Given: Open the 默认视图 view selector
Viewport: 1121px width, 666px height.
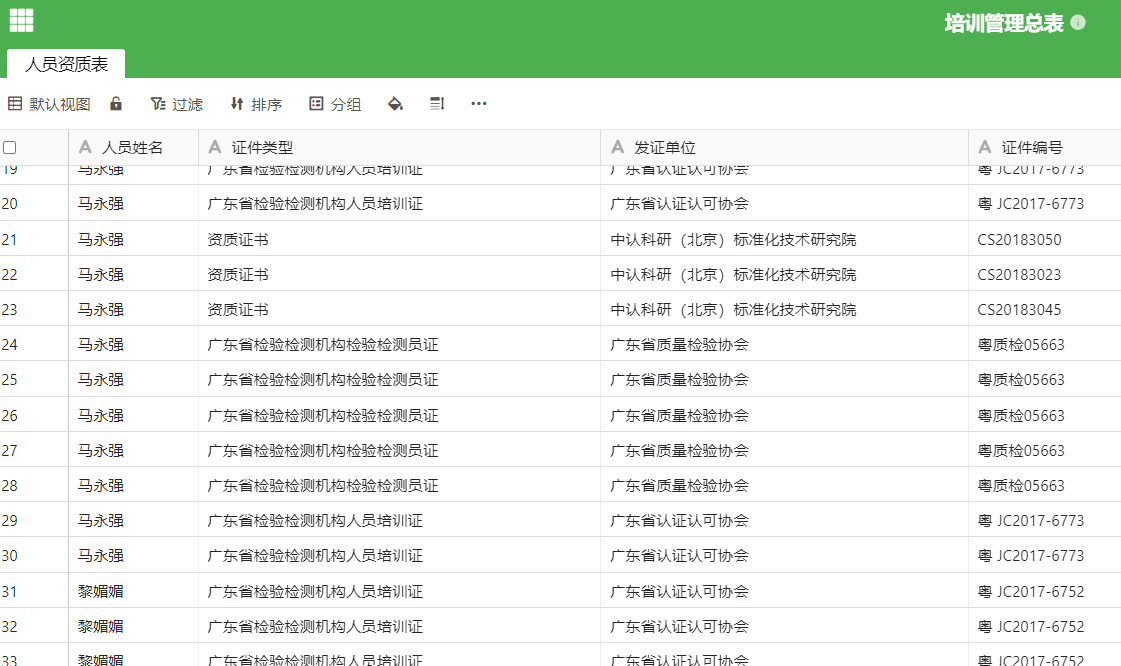Looking at the screenshot, I should tap(50, 104).
